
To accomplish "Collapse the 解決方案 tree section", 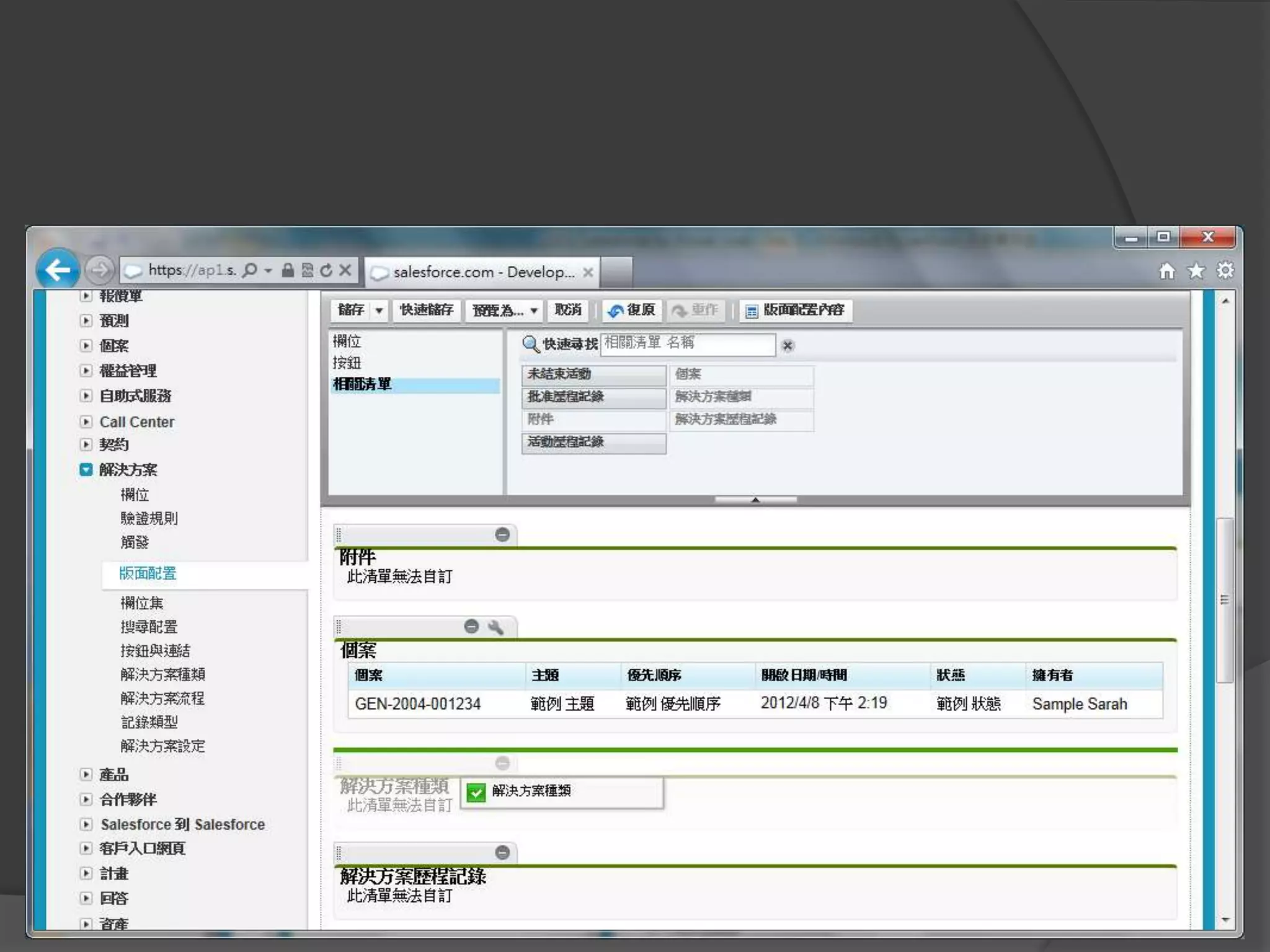I will [86, 469].
